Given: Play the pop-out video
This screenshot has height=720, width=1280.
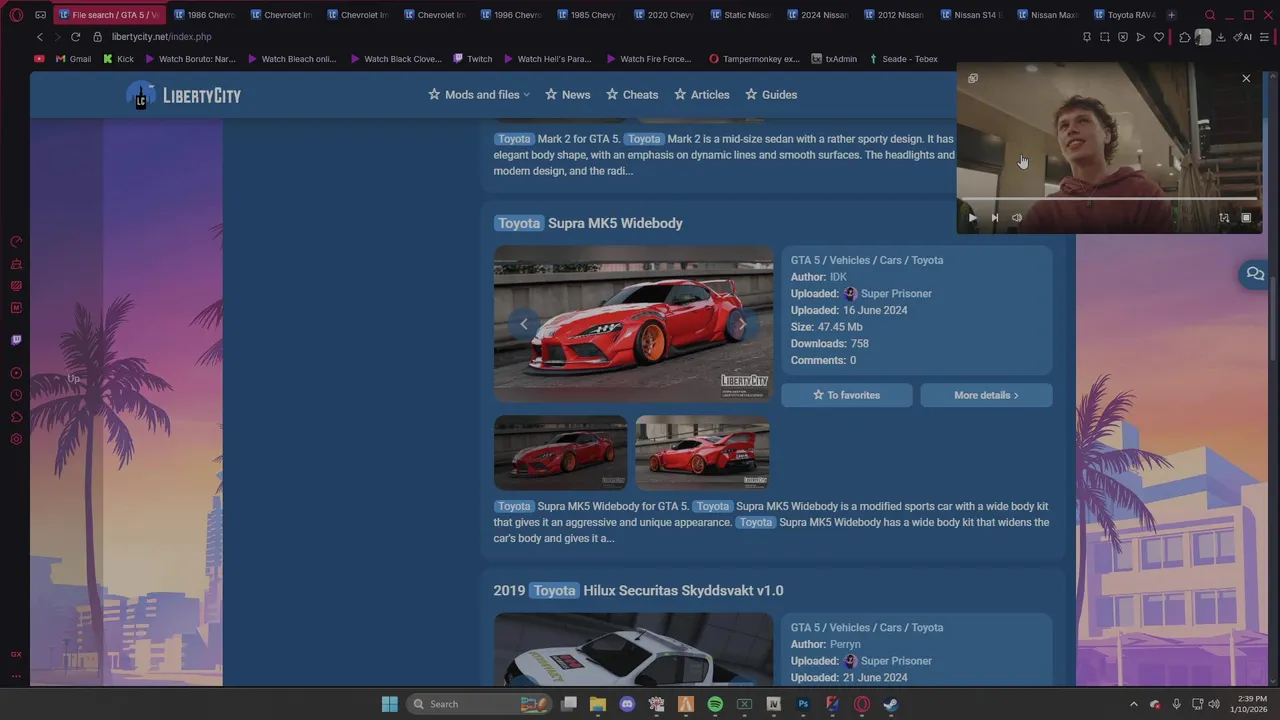Looking at the screenshot, I should (972, 218).
